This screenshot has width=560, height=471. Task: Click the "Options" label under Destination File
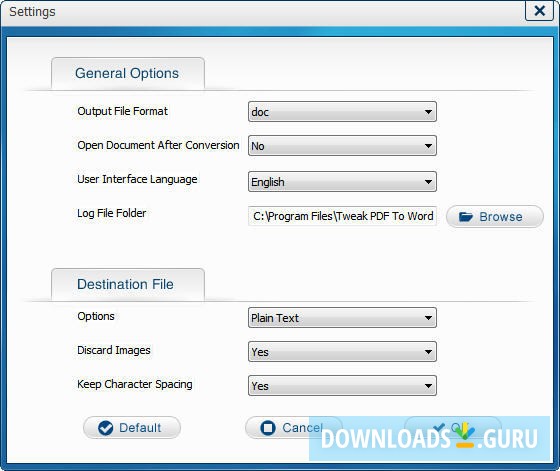[x=96, y=316]
